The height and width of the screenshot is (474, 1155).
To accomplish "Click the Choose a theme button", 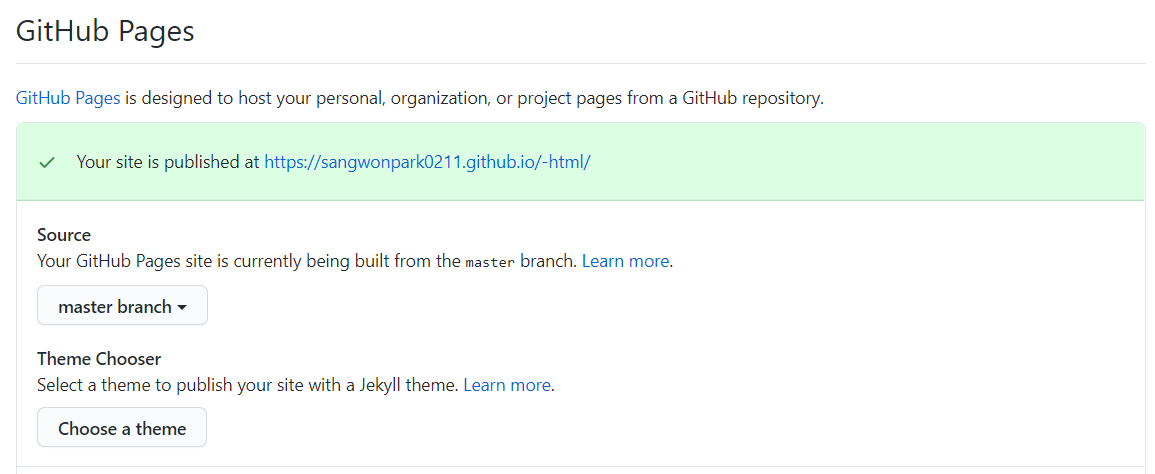I will point(122,428).
